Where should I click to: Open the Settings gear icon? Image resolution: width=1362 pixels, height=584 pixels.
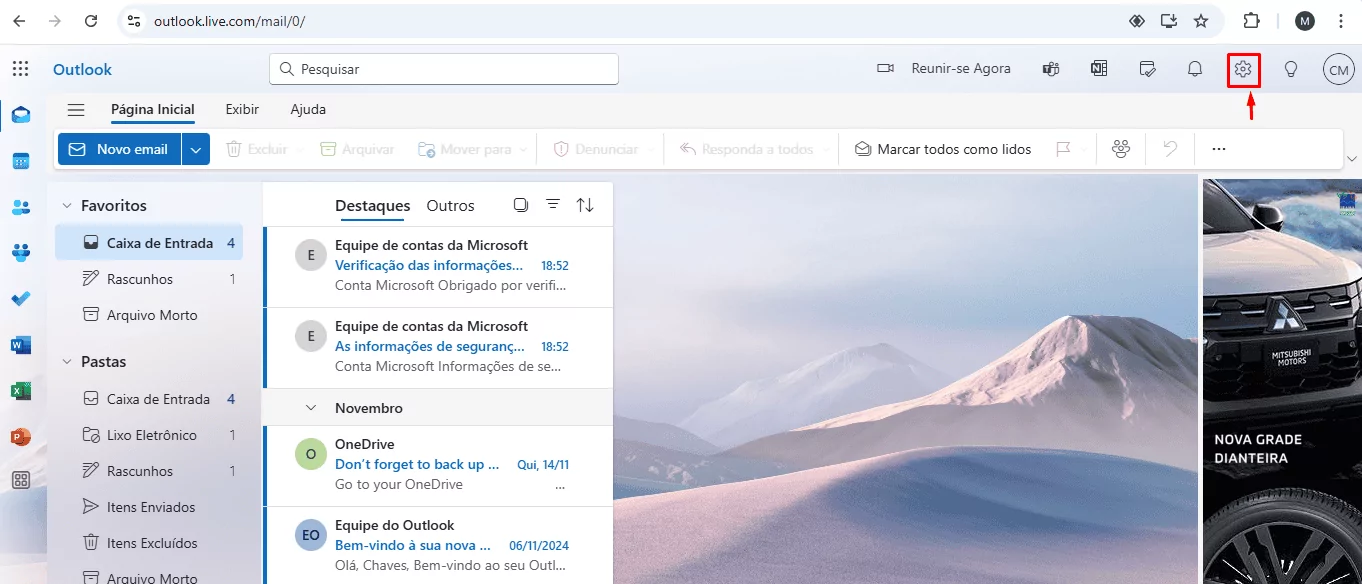(1243, 69)
